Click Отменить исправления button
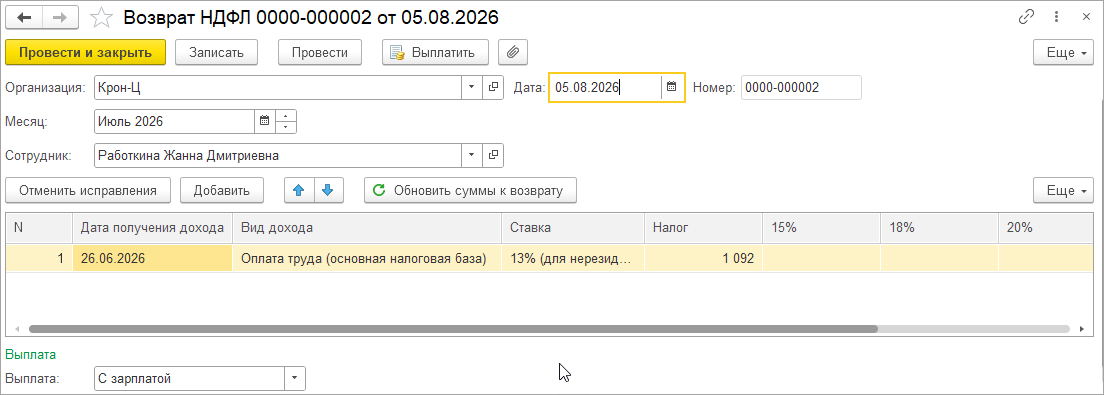Screen dimensions: 1104x395 click(x=87, y=190)
